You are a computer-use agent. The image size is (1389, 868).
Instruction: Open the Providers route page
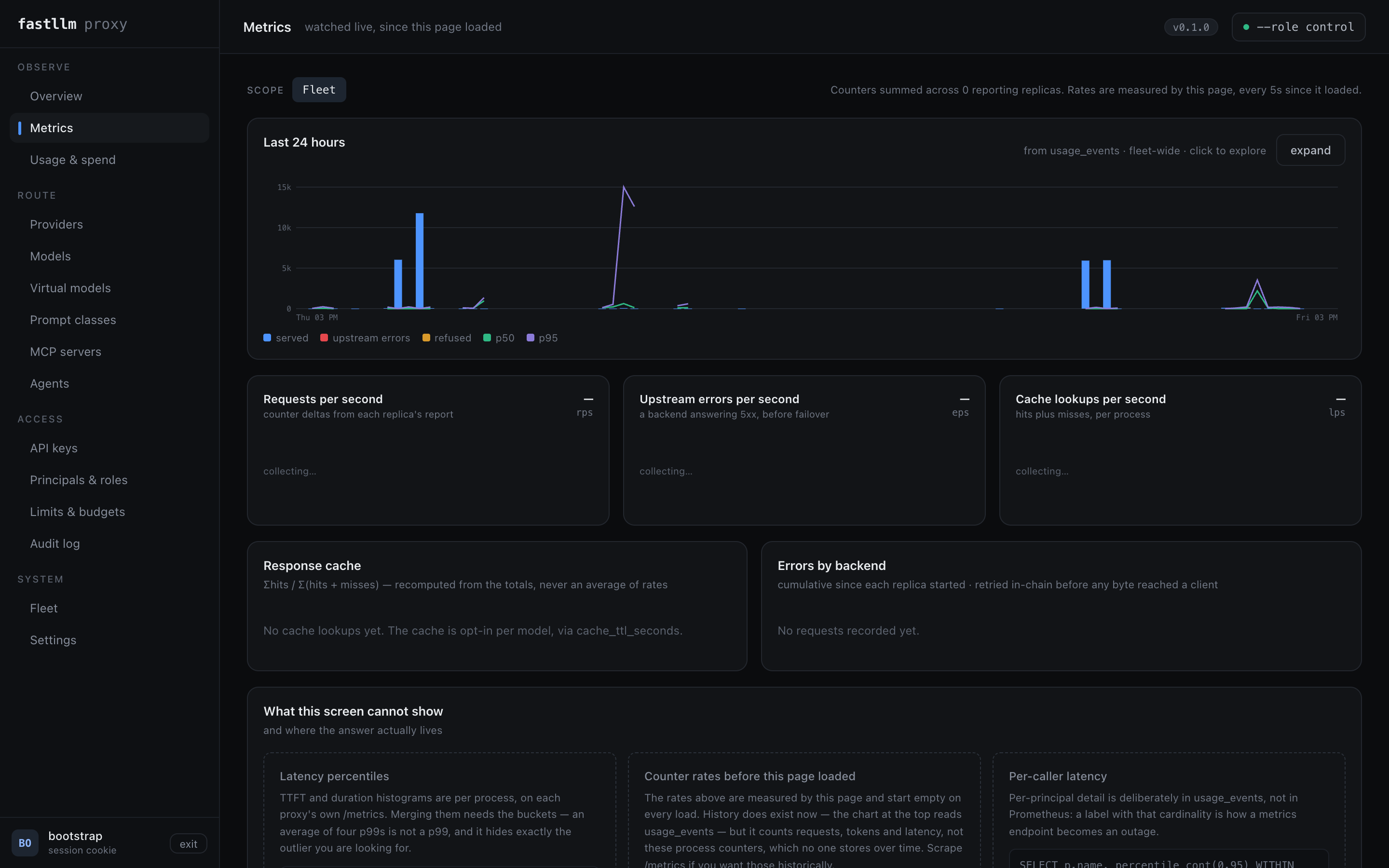click(109, 224)
